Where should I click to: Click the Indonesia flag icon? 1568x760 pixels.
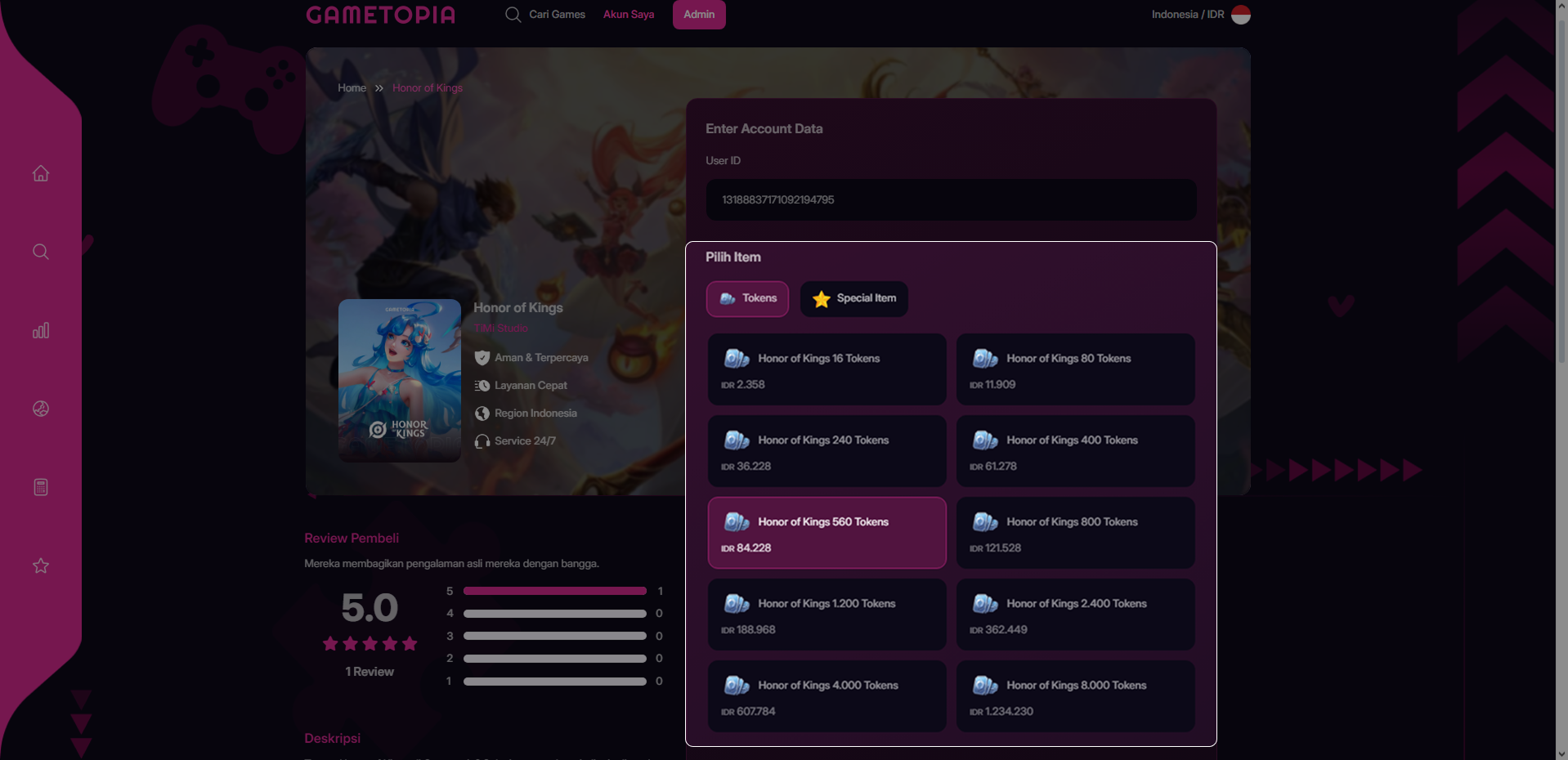point(1240,15)
